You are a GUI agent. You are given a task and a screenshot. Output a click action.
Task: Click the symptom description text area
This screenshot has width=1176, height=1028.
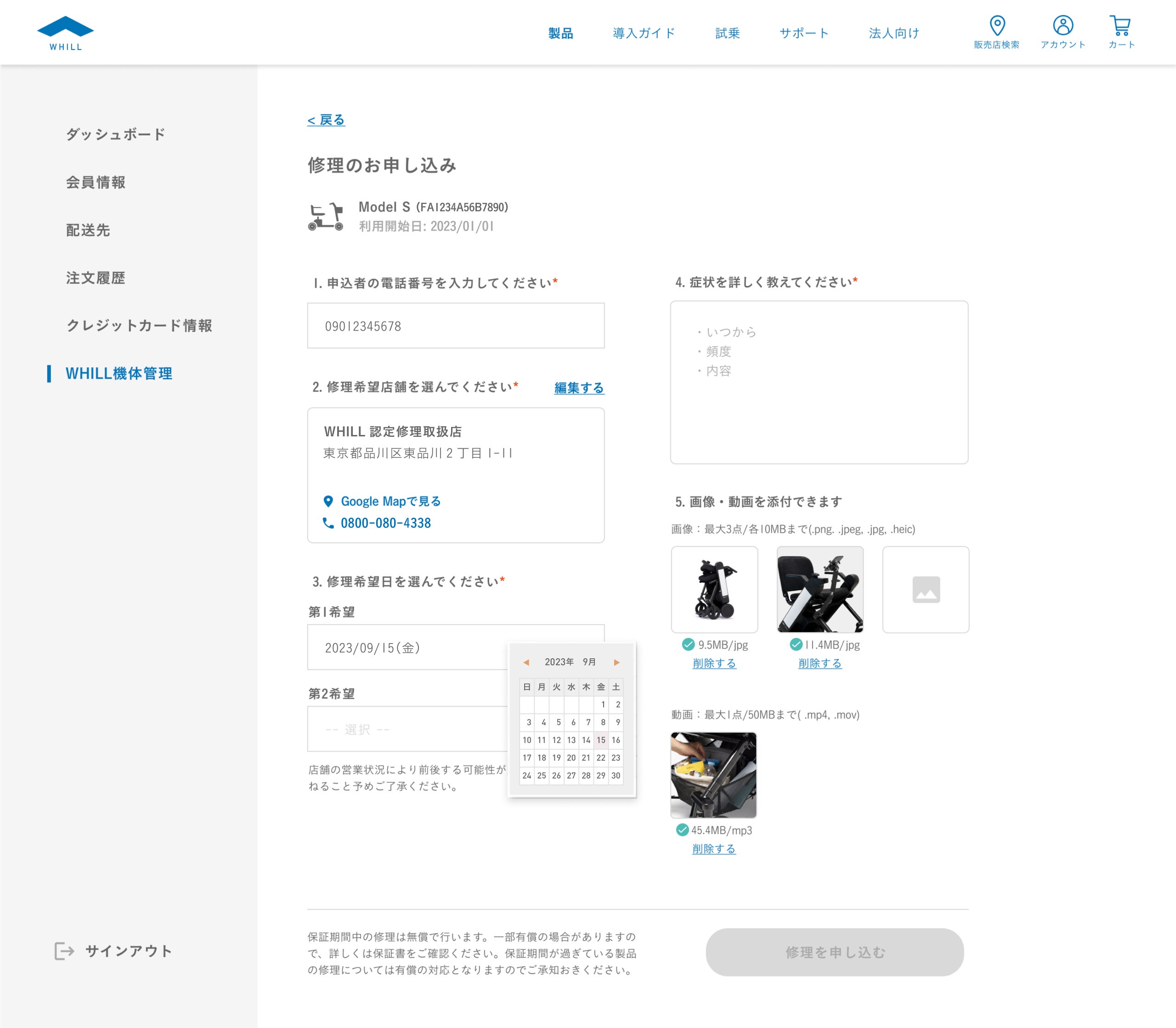pos(819,382)
